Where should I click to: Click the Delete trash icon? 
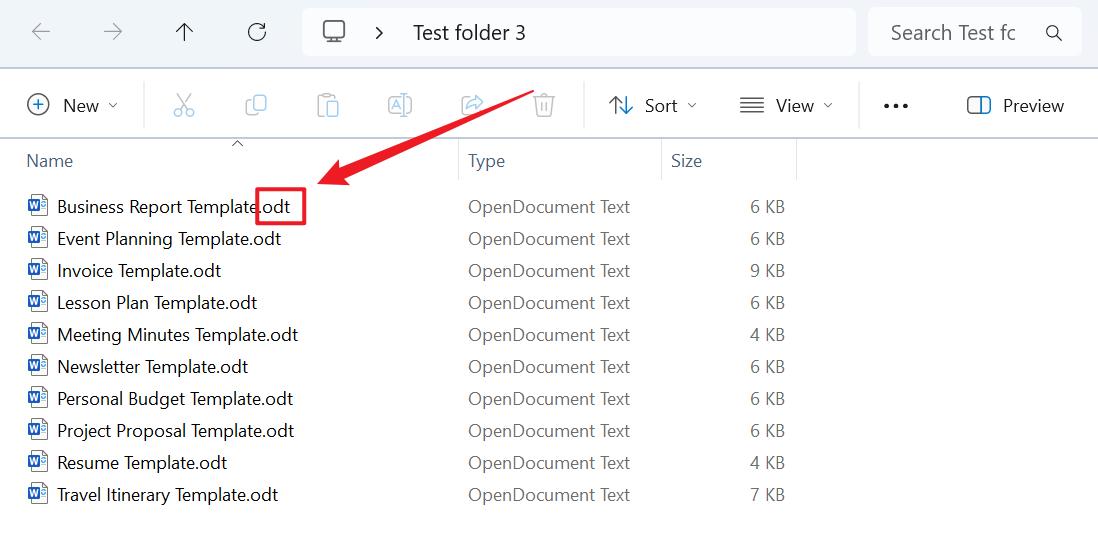click(x=544, y=105)
